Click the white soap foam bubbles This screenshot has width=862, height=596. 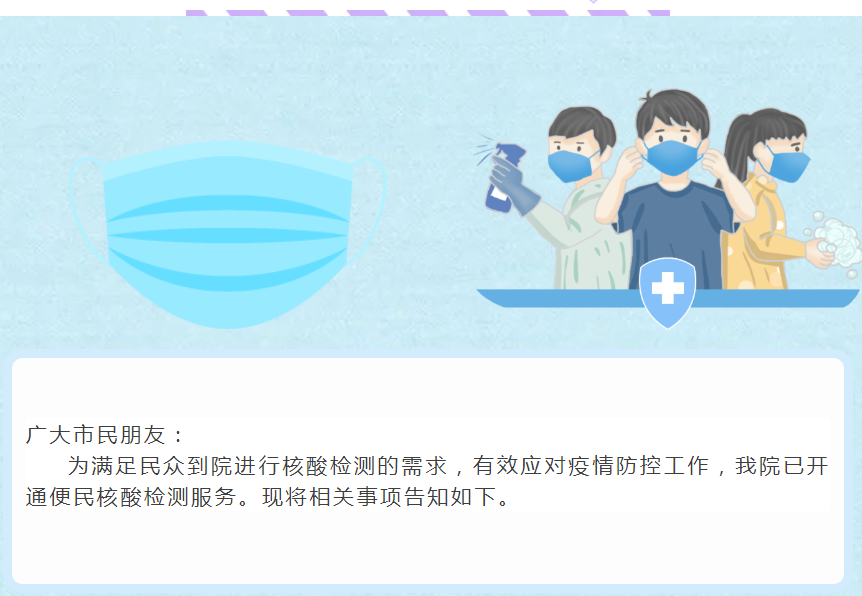(x=837, y=242)
